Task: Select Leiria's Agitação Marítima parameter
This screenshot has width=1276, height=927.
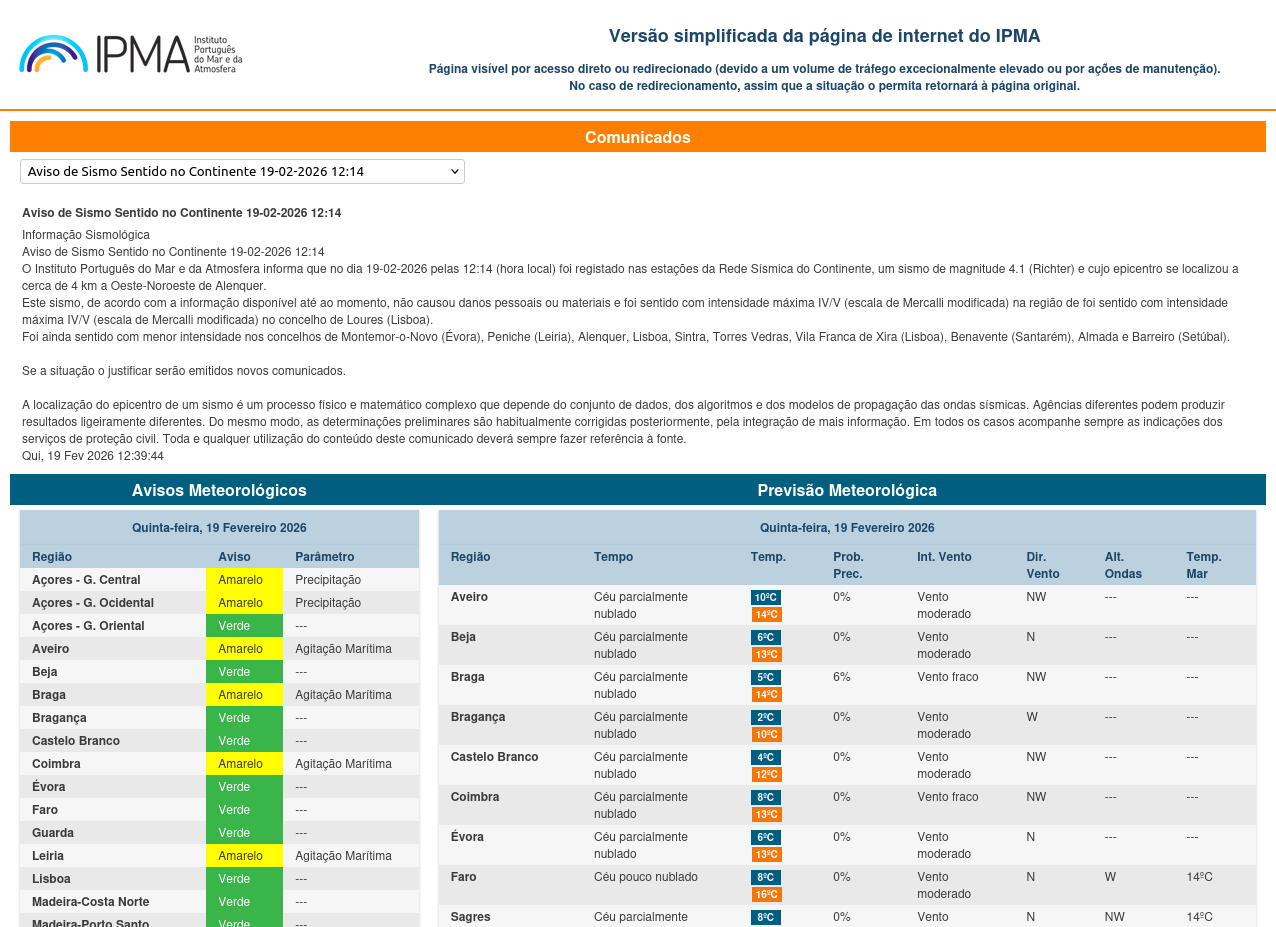Action: click(343, 856)
